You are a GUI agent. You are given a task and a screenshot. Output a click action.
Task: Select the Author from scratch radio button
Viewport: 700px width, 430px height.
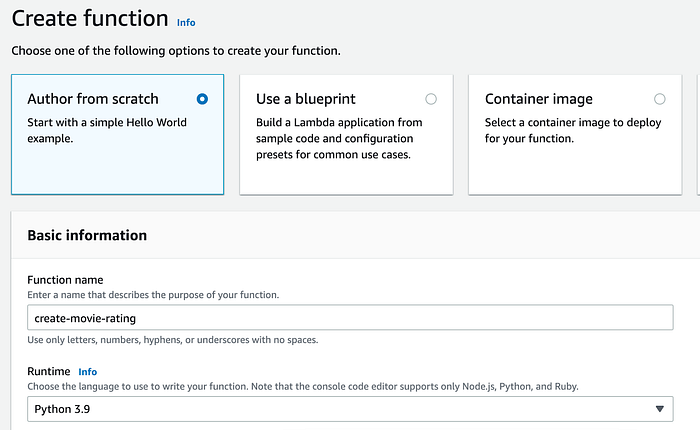(x=203, y=99)
